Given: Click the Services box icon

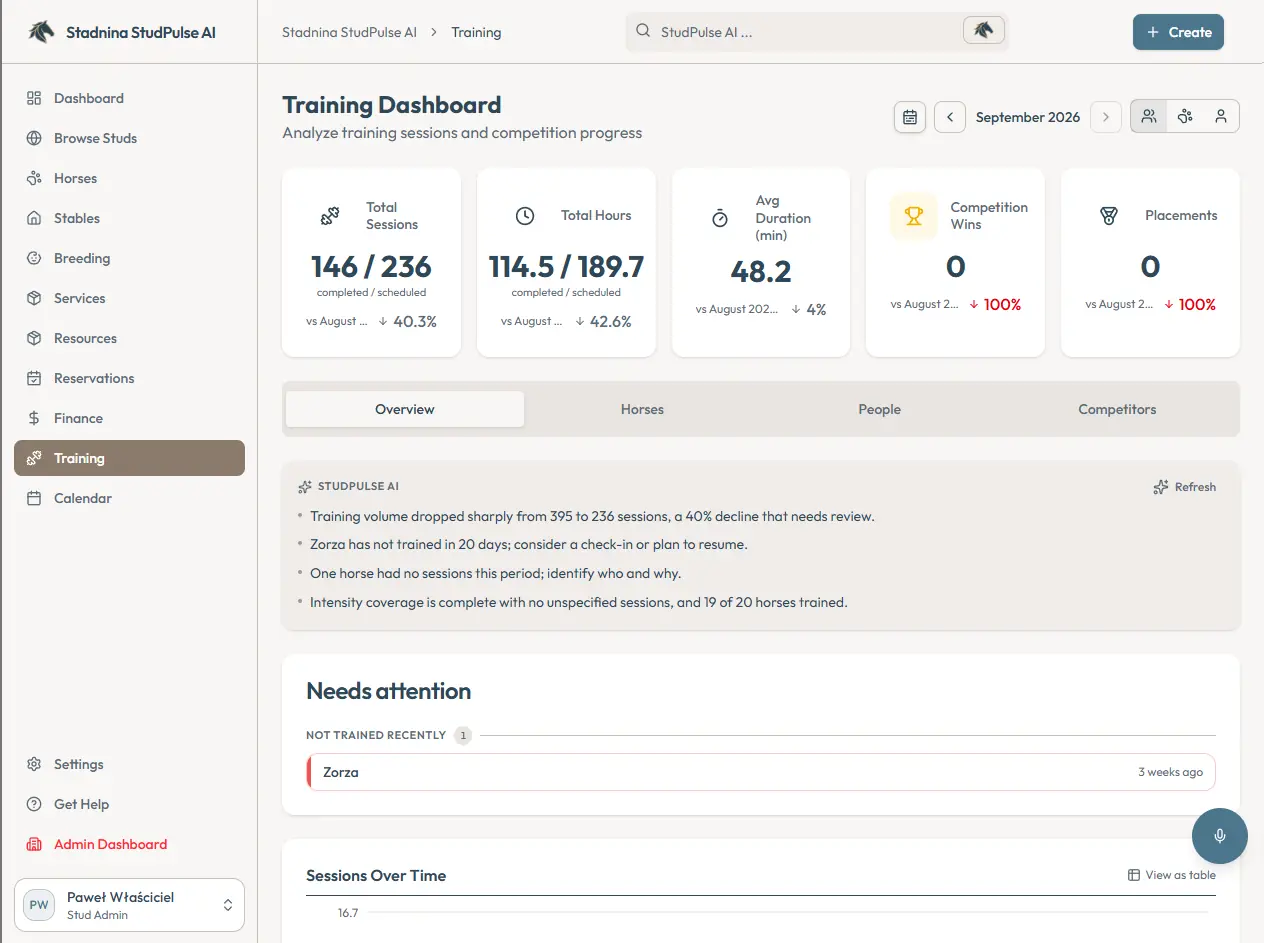Looking at the screenshot, I should pos(34,298).
